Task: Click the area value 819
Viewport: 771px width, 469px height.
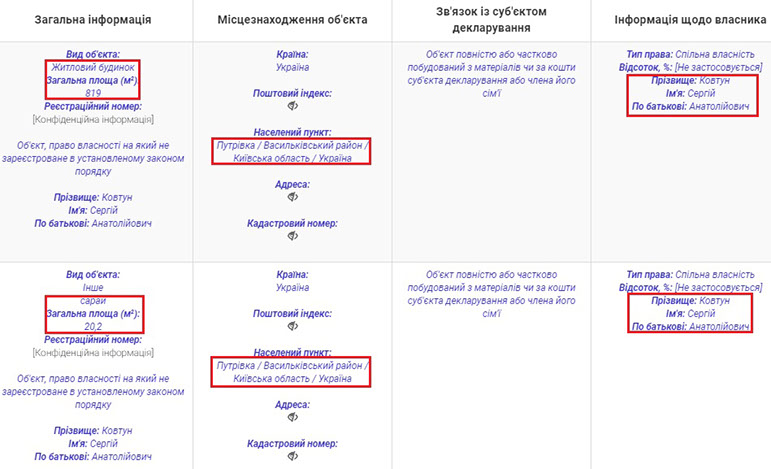Action: tap(93, 92)
